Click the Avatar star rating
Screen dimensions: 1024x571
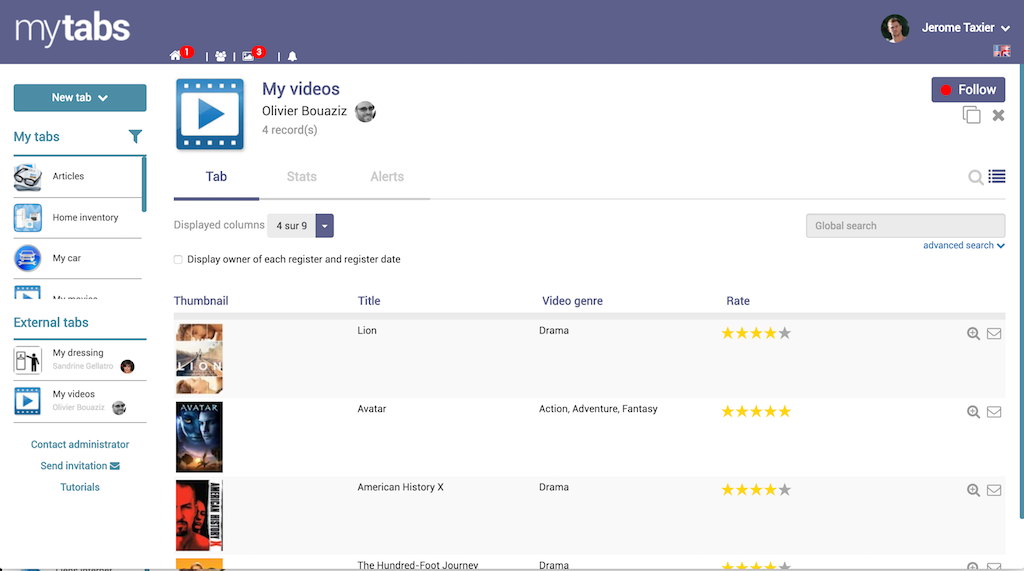(756, 412)
